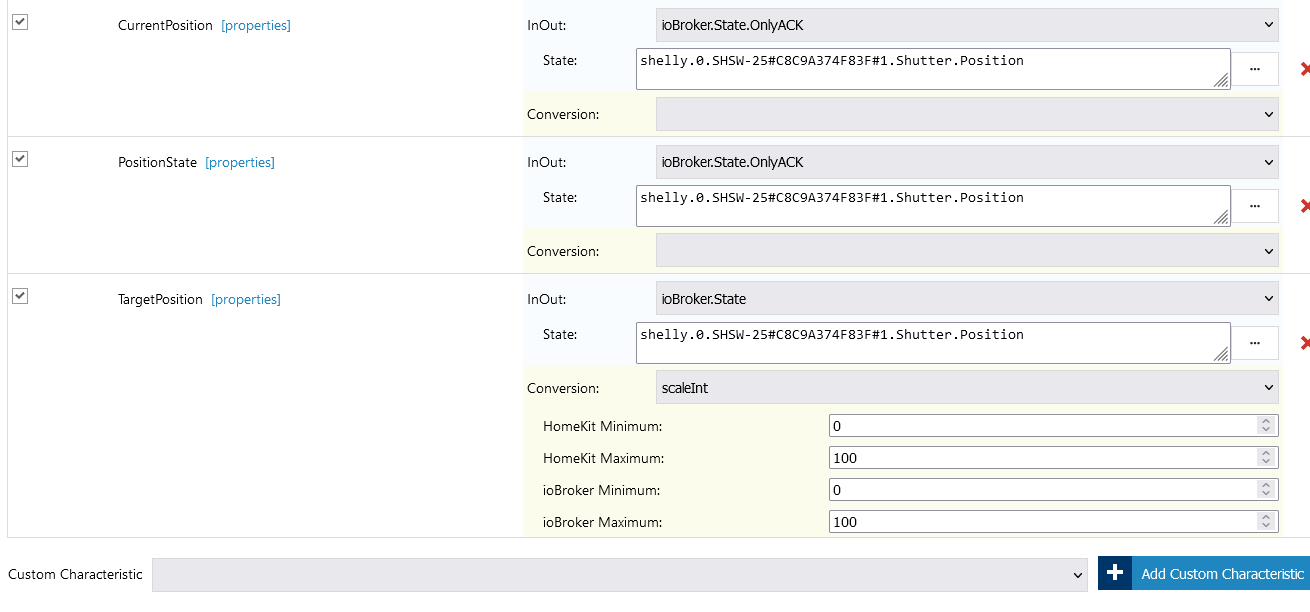This screenshot has width=1310, height=612.
Task: Click red X beside TargetPosition state
Action: click(1304, 343)
